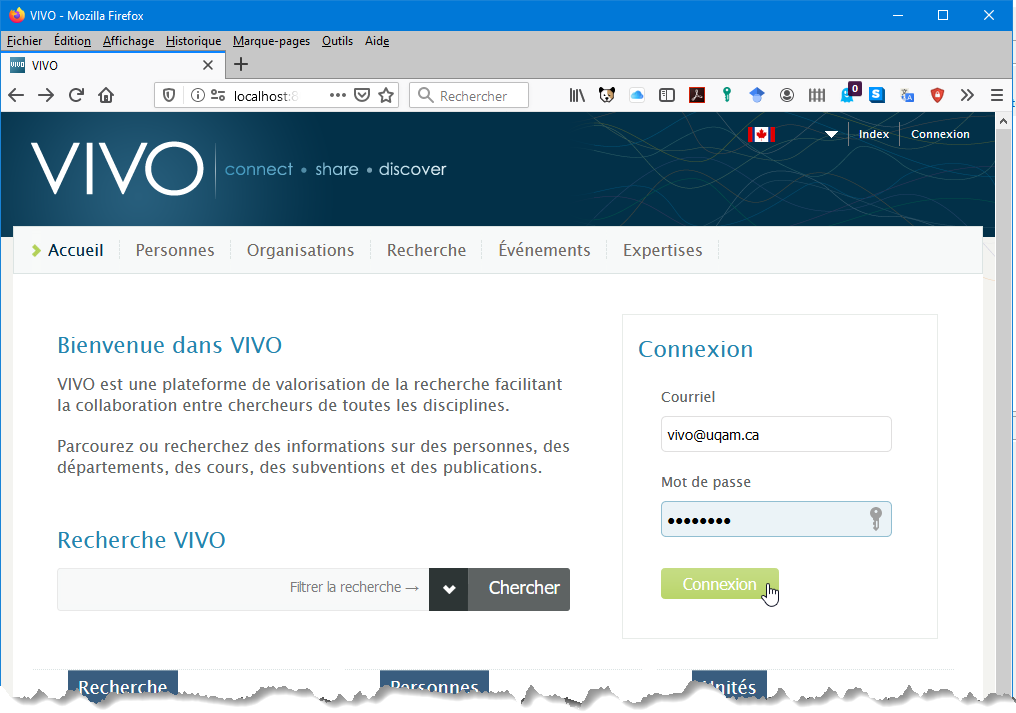Click the green Connexion login button
Image resolution: width=1016 pixels, height=713 pixels.
(x=719, y=583)
